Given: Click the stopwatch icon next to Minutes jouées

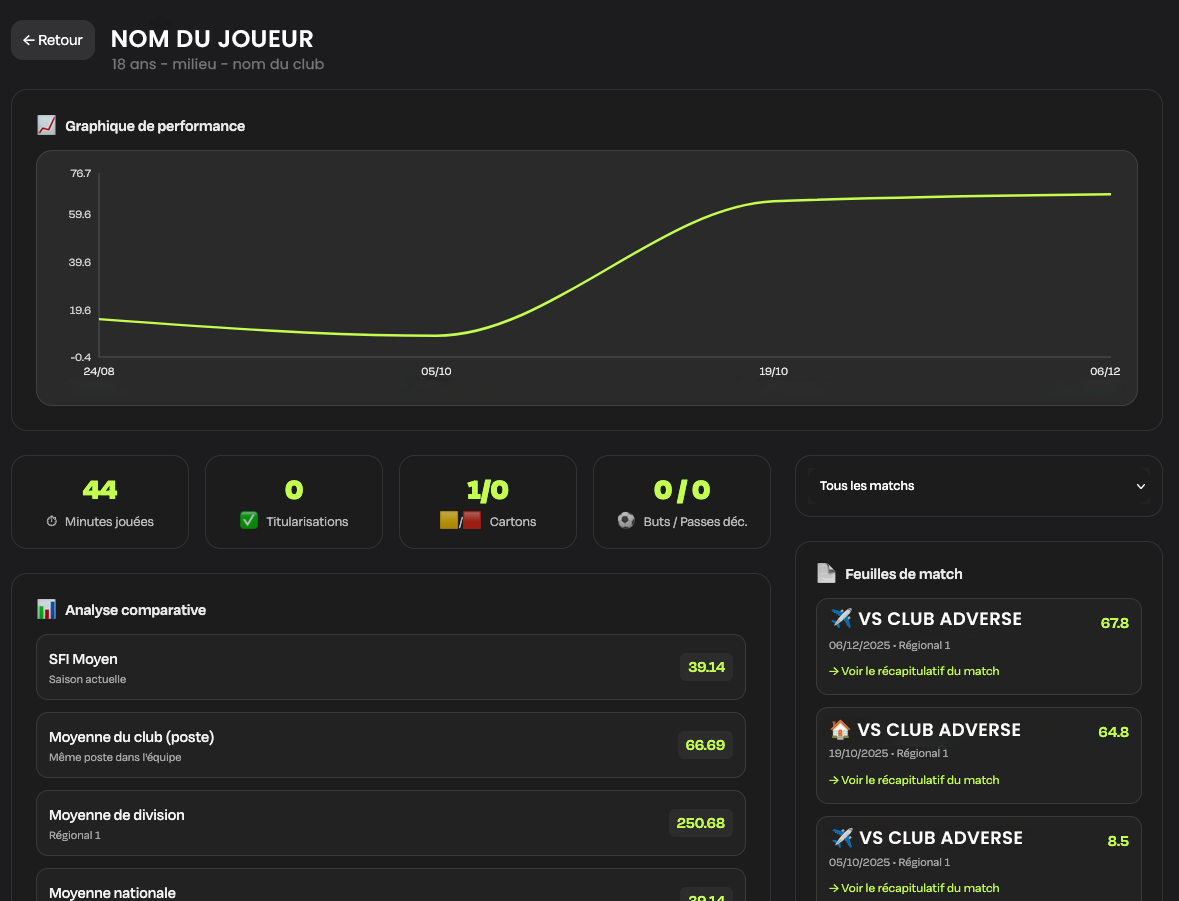Looking at the screenshot, I should [52, 521].
